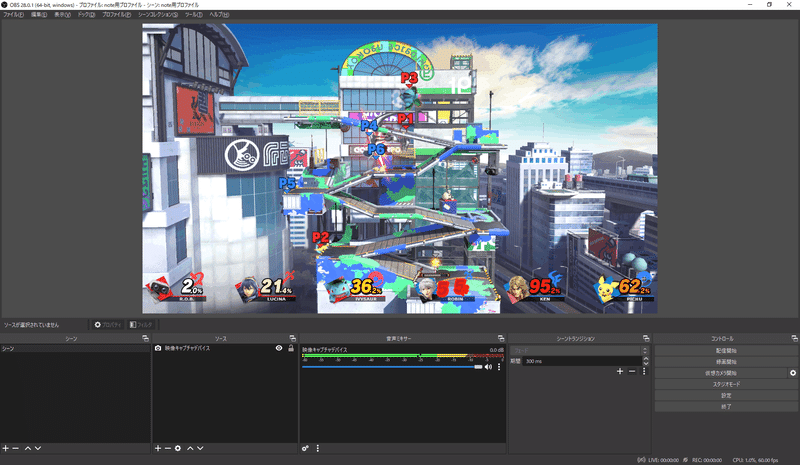Remove transition with minus icon

pos(632,372)
